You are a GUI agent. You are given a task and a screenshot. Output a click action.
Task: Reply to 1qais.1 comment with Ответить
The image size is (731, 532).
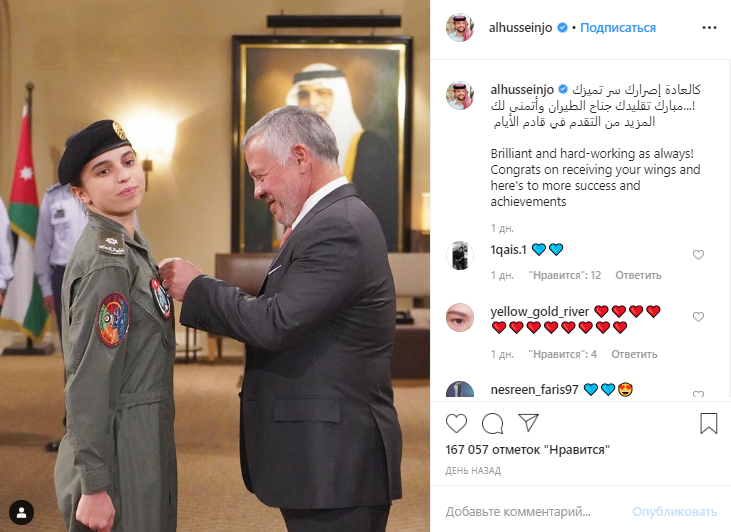tap(638, 276)
